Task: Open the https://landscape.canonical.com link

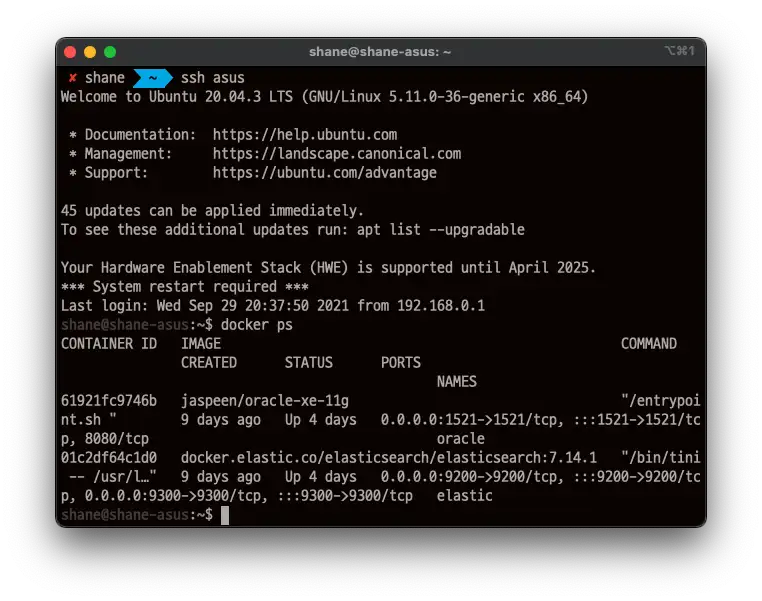Action: 337,154
